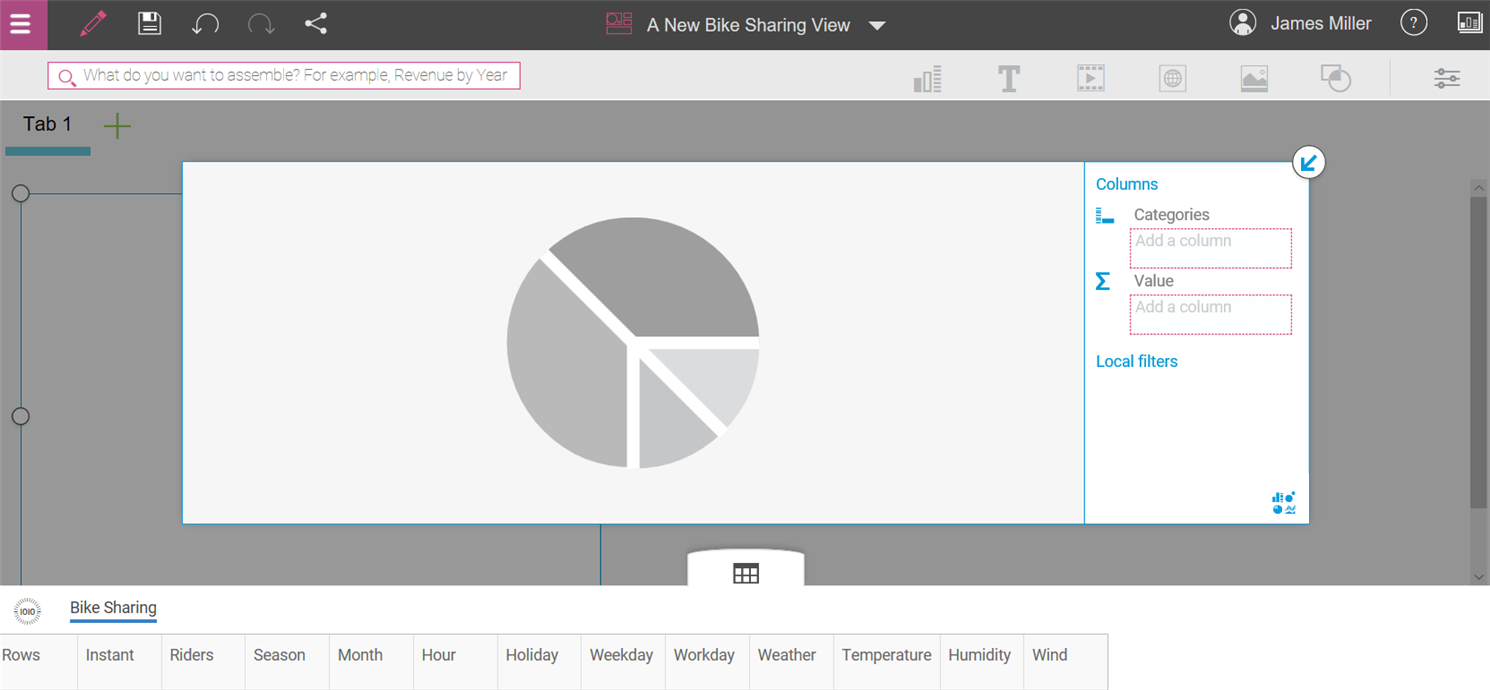Insert a text box with the T icon
The width and height of the screenshot is (1490, 690).
(x=1009, y=79)
